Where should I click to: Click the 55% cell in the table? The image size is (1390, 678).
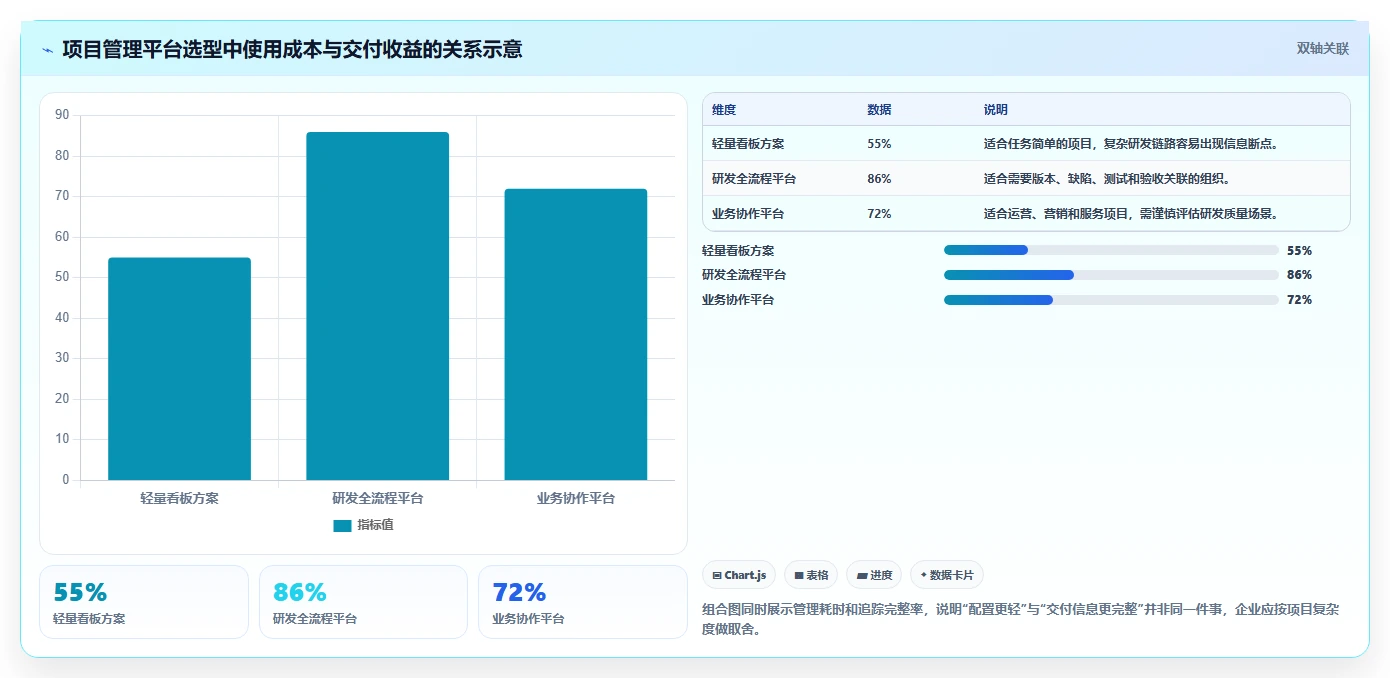point(879,144)
